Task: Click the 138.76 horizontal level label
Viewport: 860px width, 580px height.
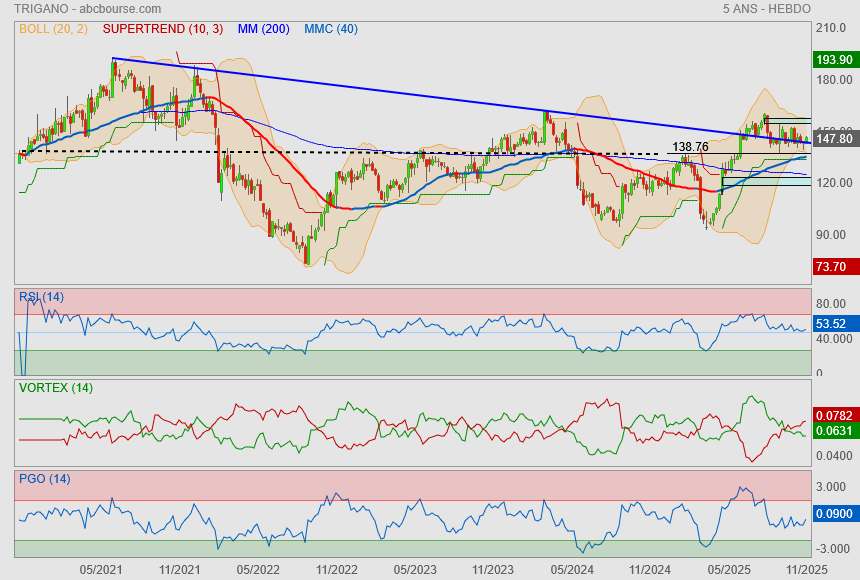Action: (690, 147)
